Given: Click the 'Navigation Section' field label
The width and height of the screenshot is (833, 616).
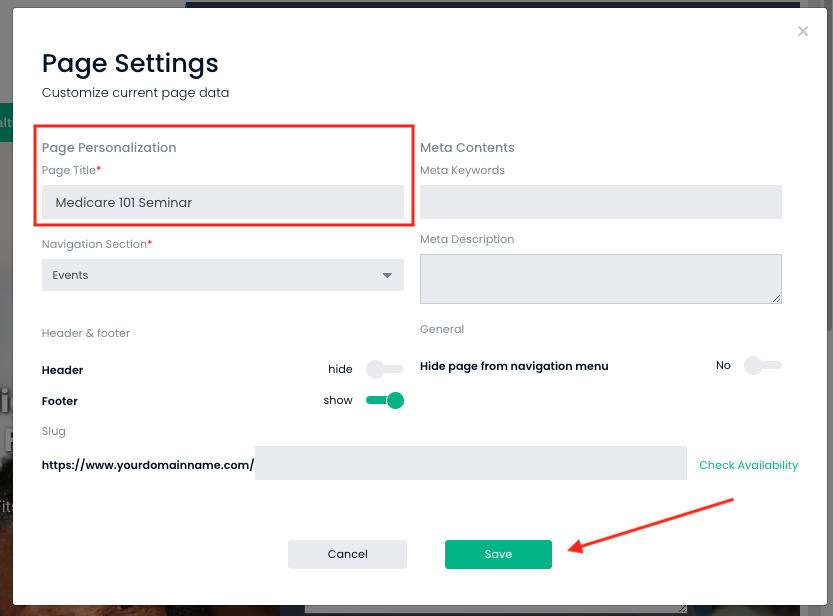Looking at the screenshot, I should point(94,244).
